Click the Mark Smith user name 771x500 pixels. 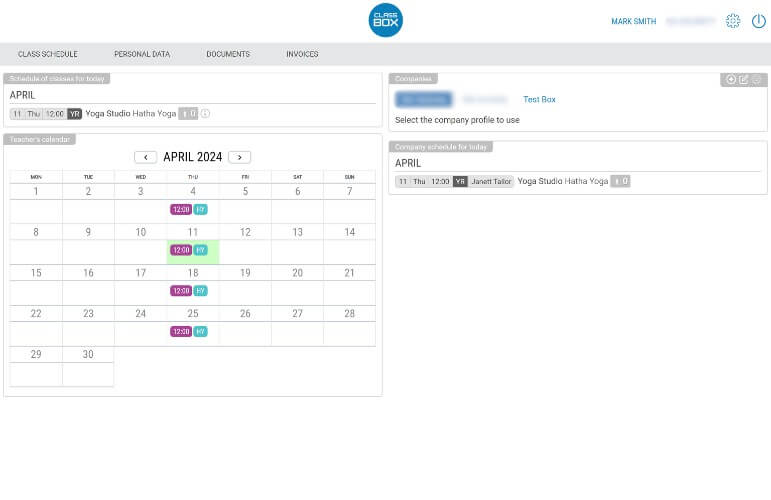(633, 21)
